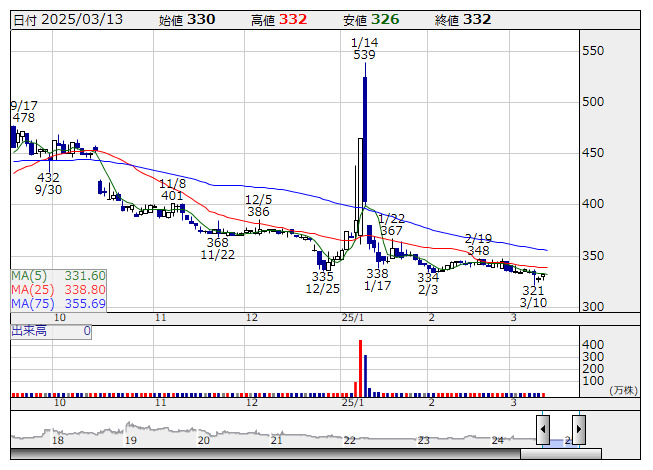This screenshot has height=470, width=653.
Task: Click the 12/5 386 label
Action: (258, 206)
